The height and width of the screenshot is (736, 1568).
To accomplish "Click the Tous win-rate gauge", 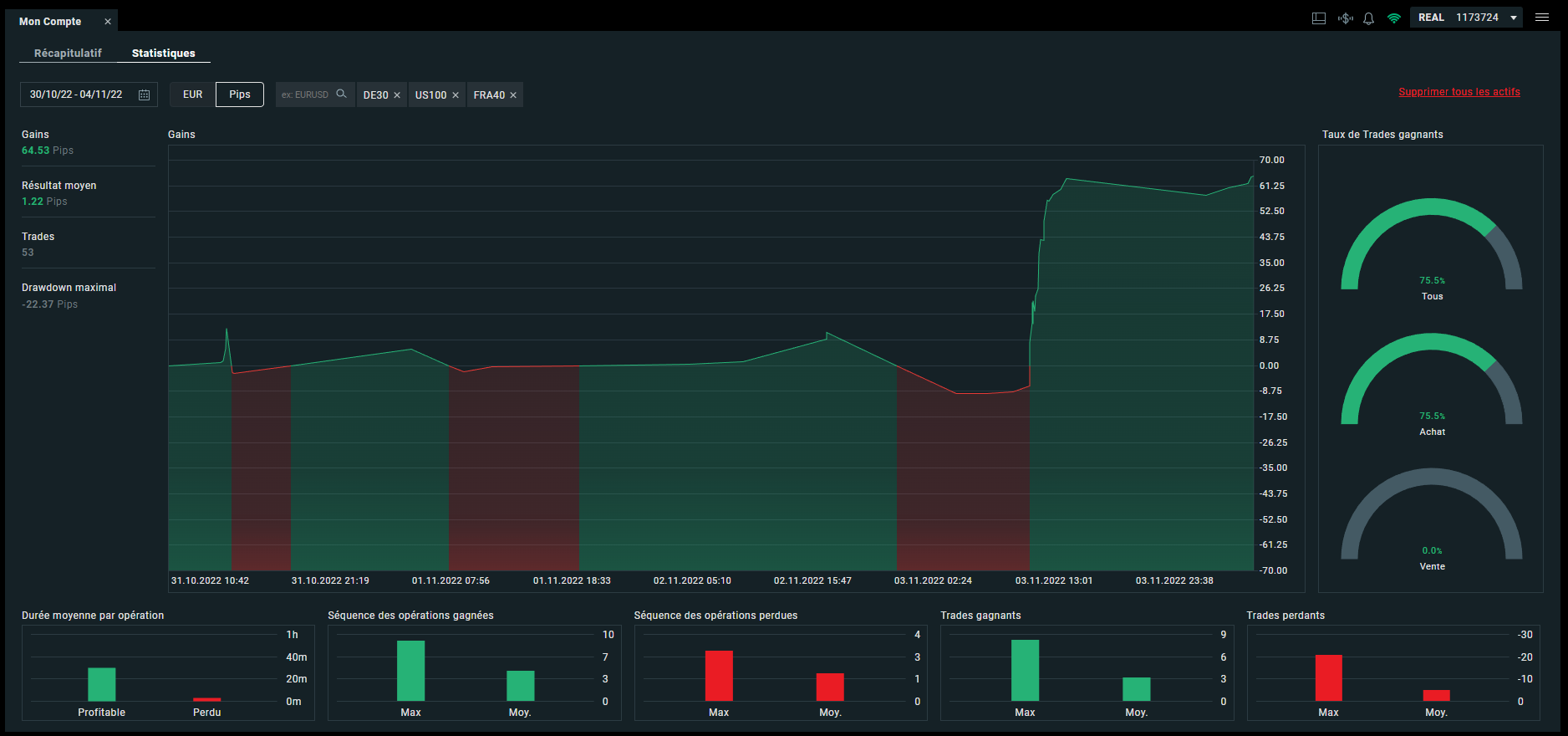I will pos(1432,248).
